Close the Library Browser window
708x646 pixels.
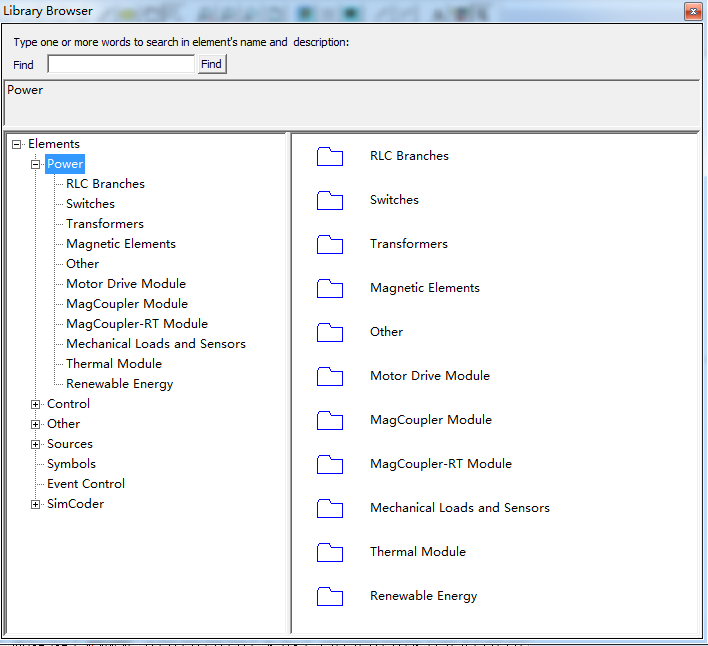point(693,11)
